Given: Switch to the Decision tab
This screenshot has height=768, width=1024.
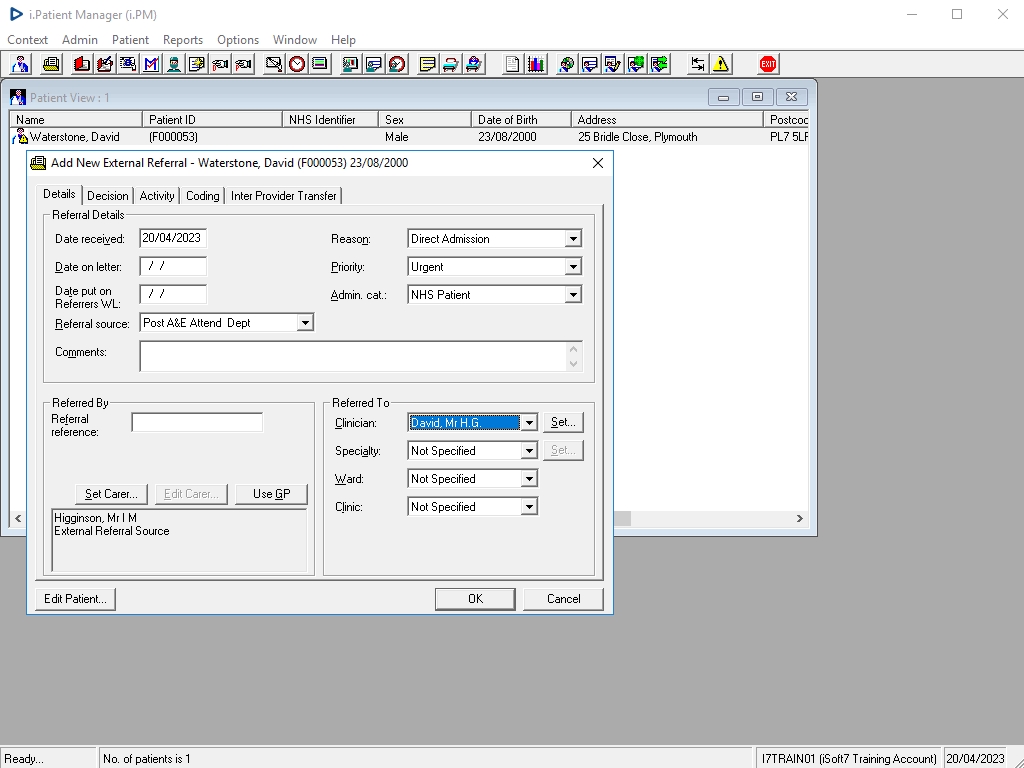Looking at the screenshot, I should [x=108, y=196].
